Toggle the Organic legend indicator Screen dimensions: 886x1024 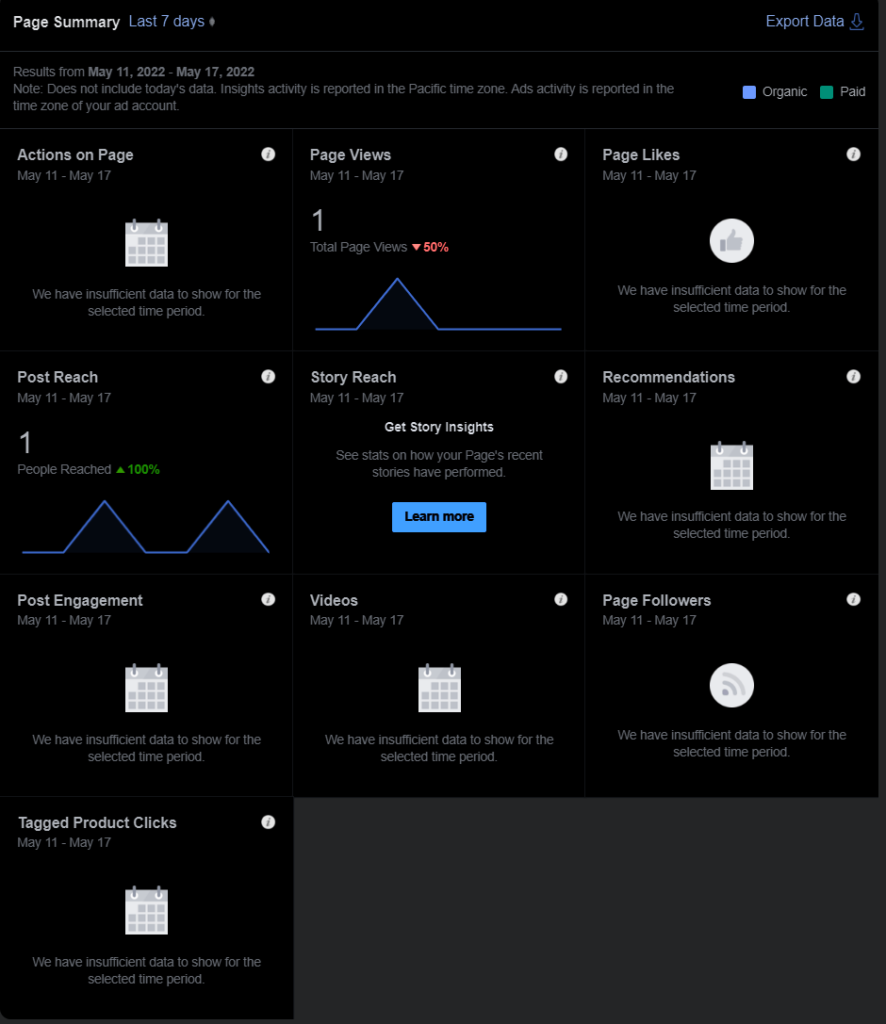748,91
